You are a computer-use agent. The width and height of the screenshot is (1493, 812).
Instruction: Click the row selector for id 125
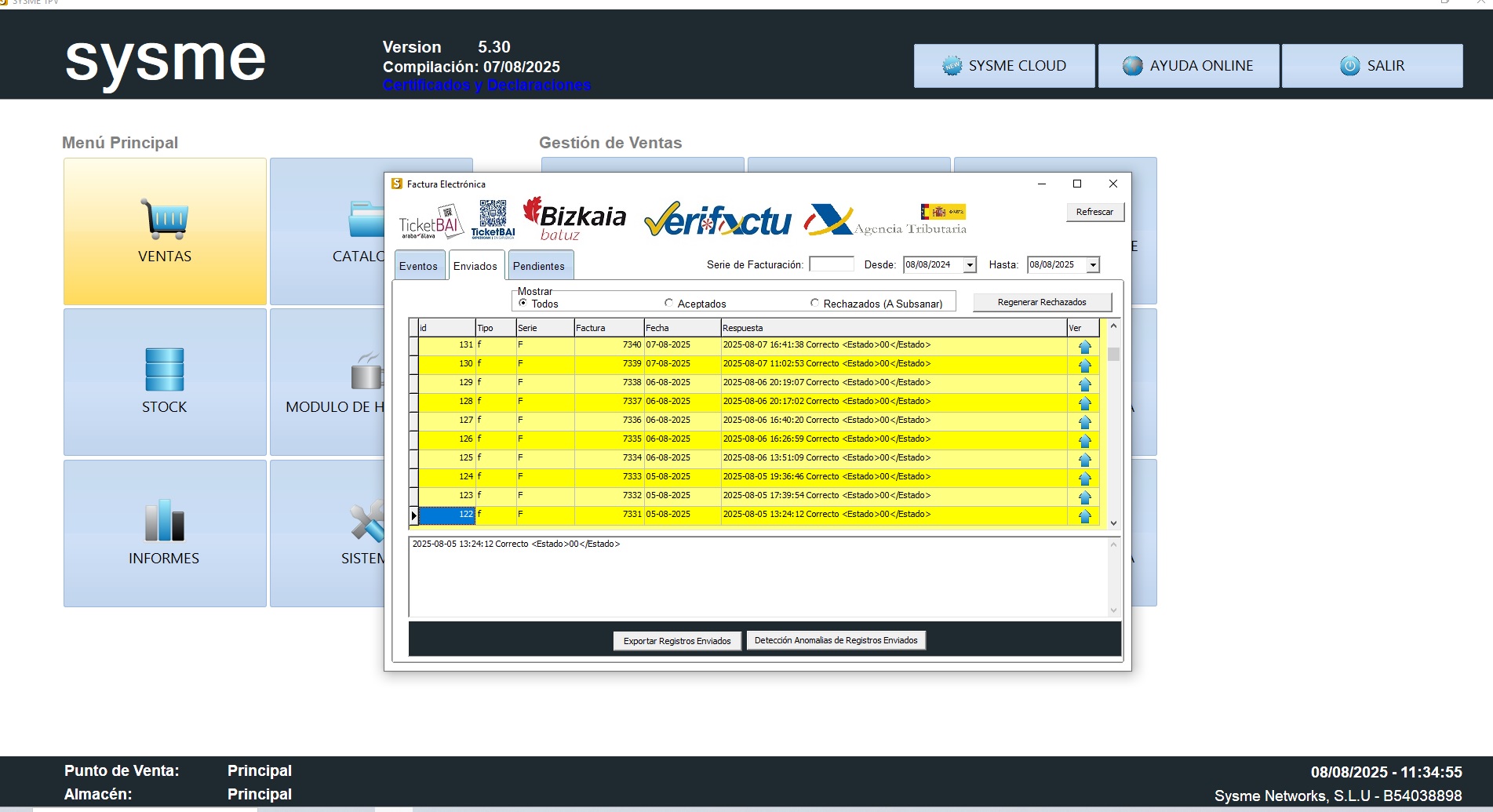[x=413, y=458]
